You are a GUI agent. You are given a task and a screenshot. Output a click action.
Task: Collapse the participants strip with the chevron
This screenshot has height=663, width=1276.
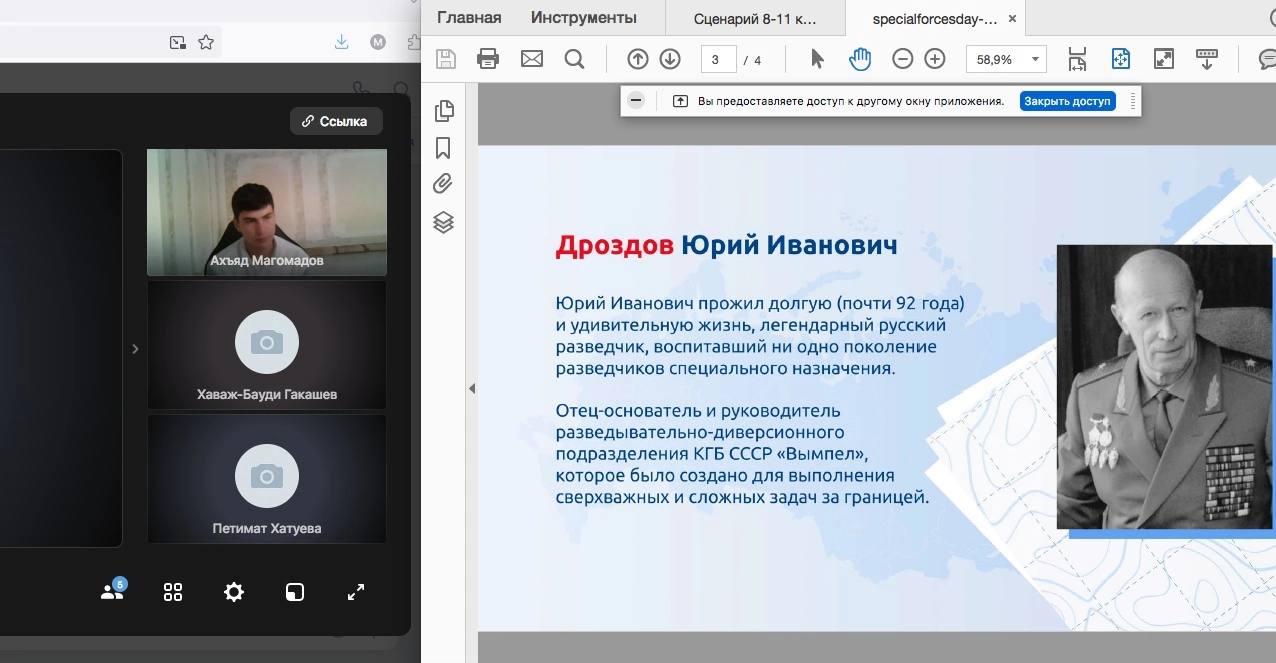coord(135,349)
